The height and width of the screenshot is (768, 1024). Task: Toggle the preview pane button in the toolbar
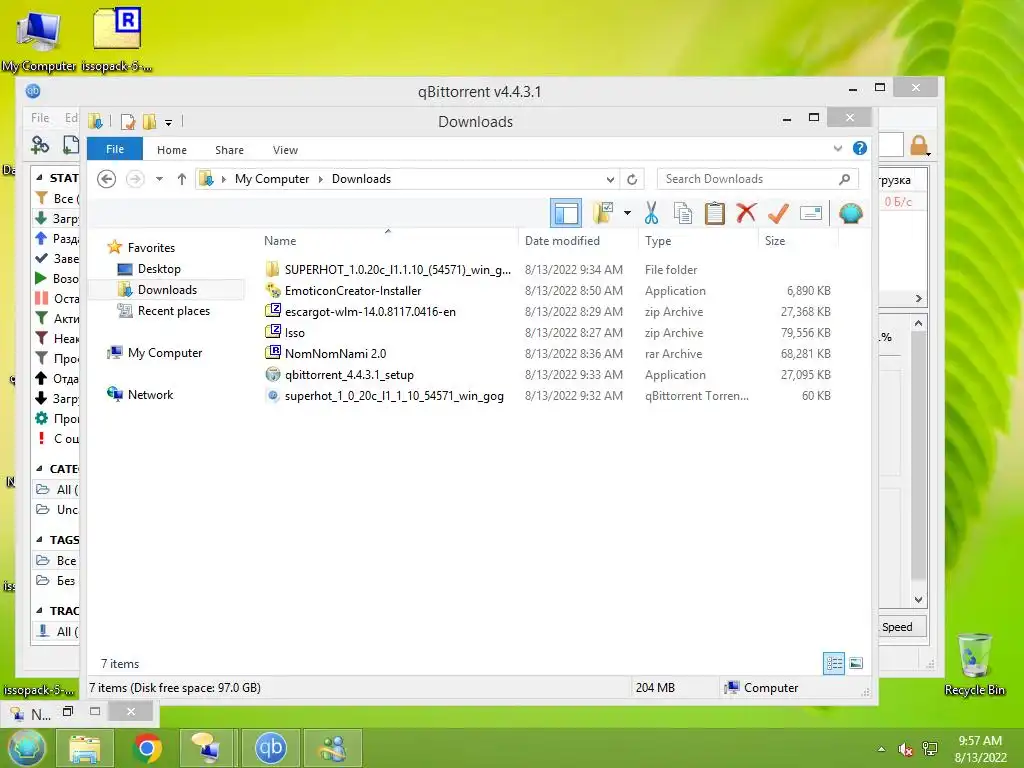tap(566, 213)
